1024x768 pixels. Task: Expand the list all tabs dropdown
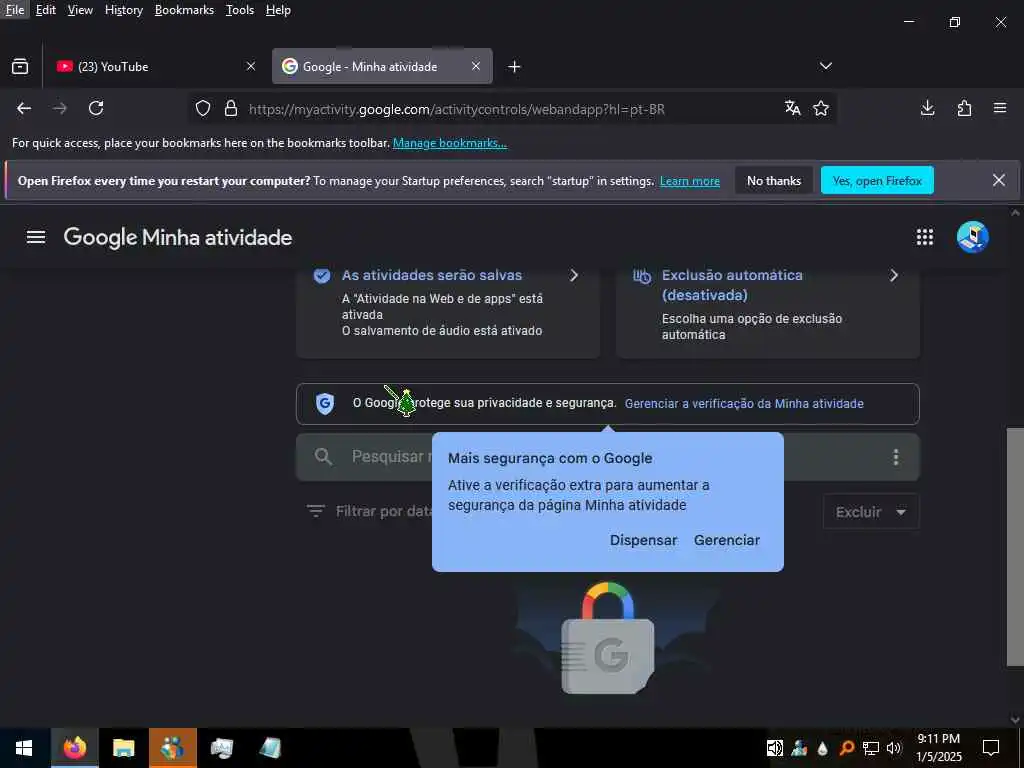click(x=825, y=66)
